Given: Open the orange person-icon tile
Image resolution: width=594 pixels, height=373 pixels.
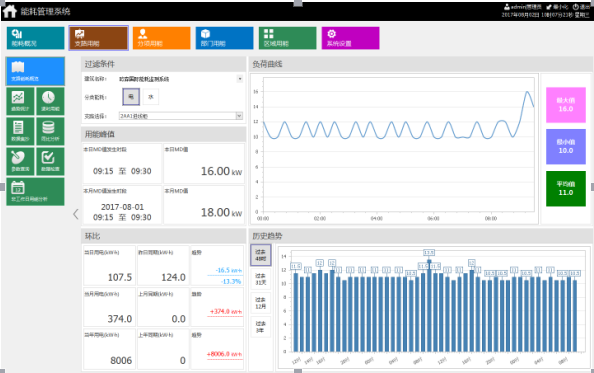Looking at the screenshot, I should 161,38.
